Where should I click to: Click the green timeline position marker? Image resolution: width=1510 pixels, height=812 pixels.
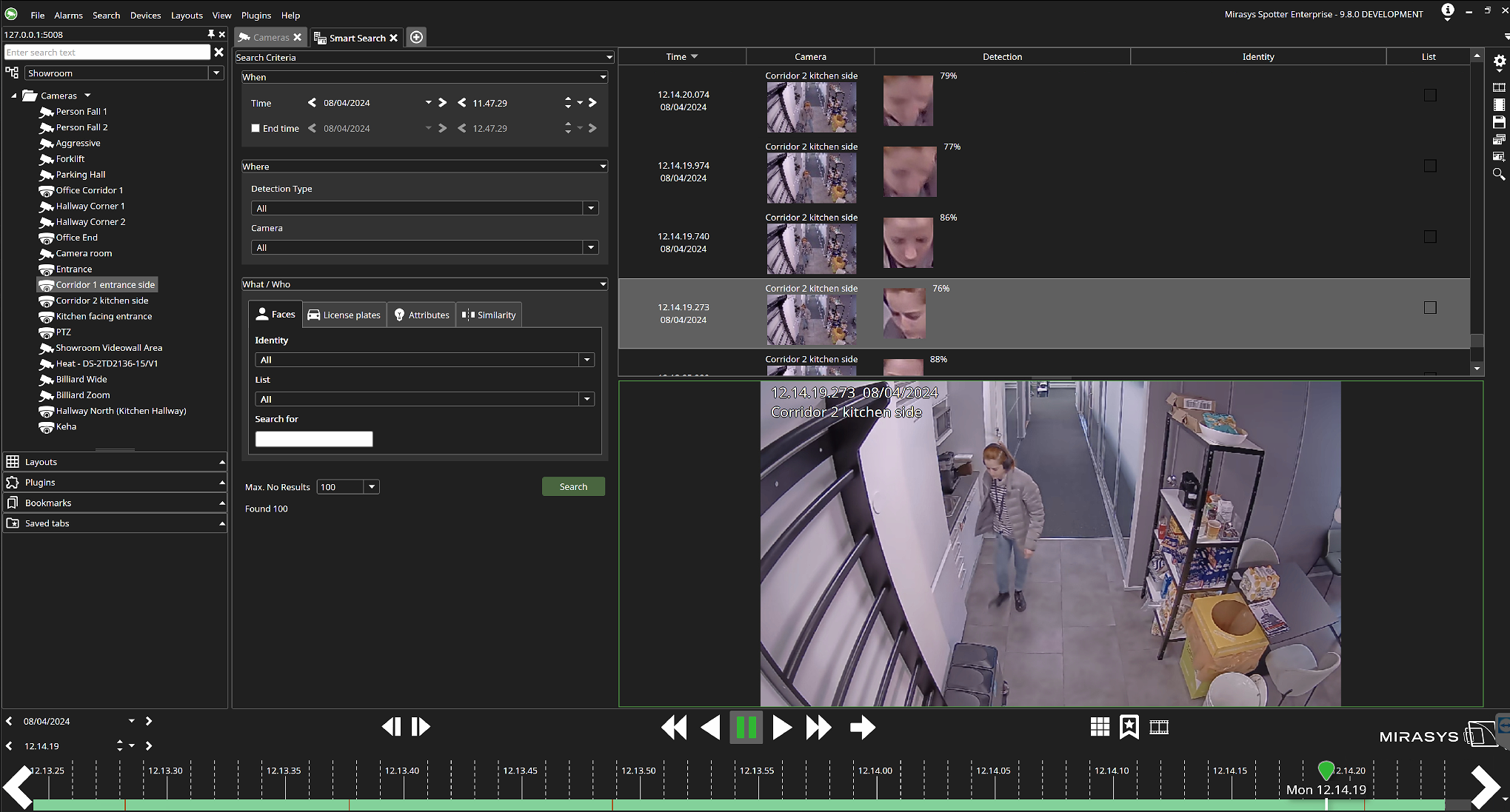1326,770
